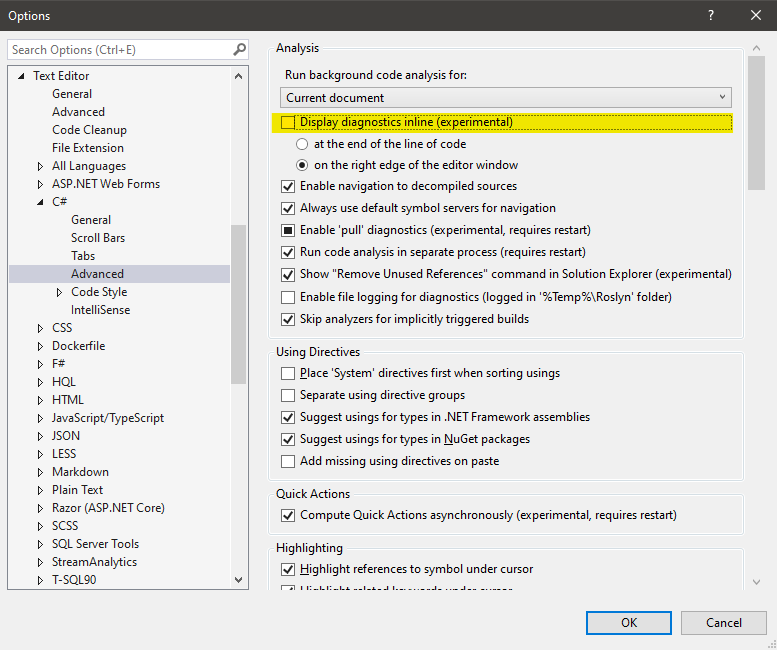Screen dimensions: 777x650
Task: Click Cancel to discard changes
Action: pyautogui.click(x=723, y=623)
